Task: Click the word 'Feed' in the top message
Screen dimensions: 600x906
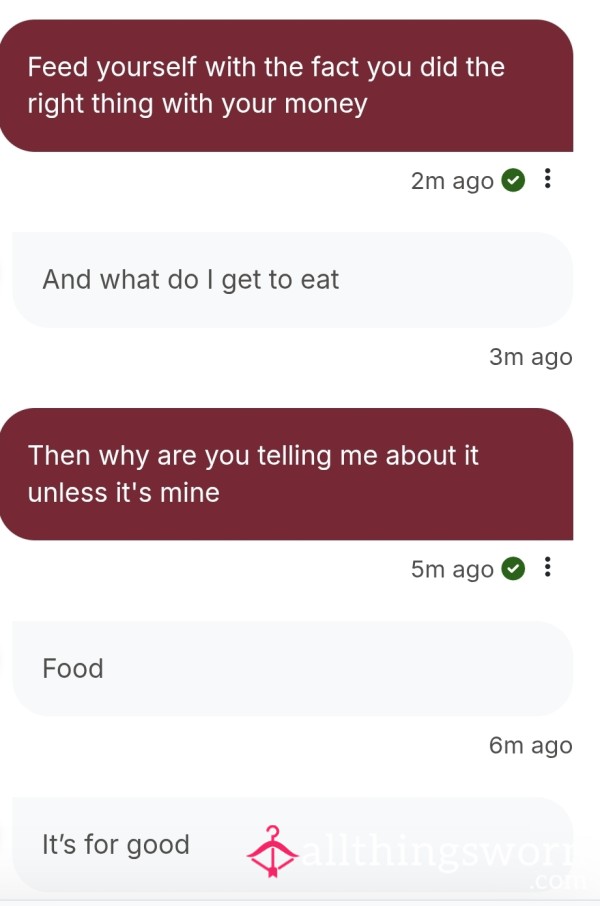Action: click(57, 67)
